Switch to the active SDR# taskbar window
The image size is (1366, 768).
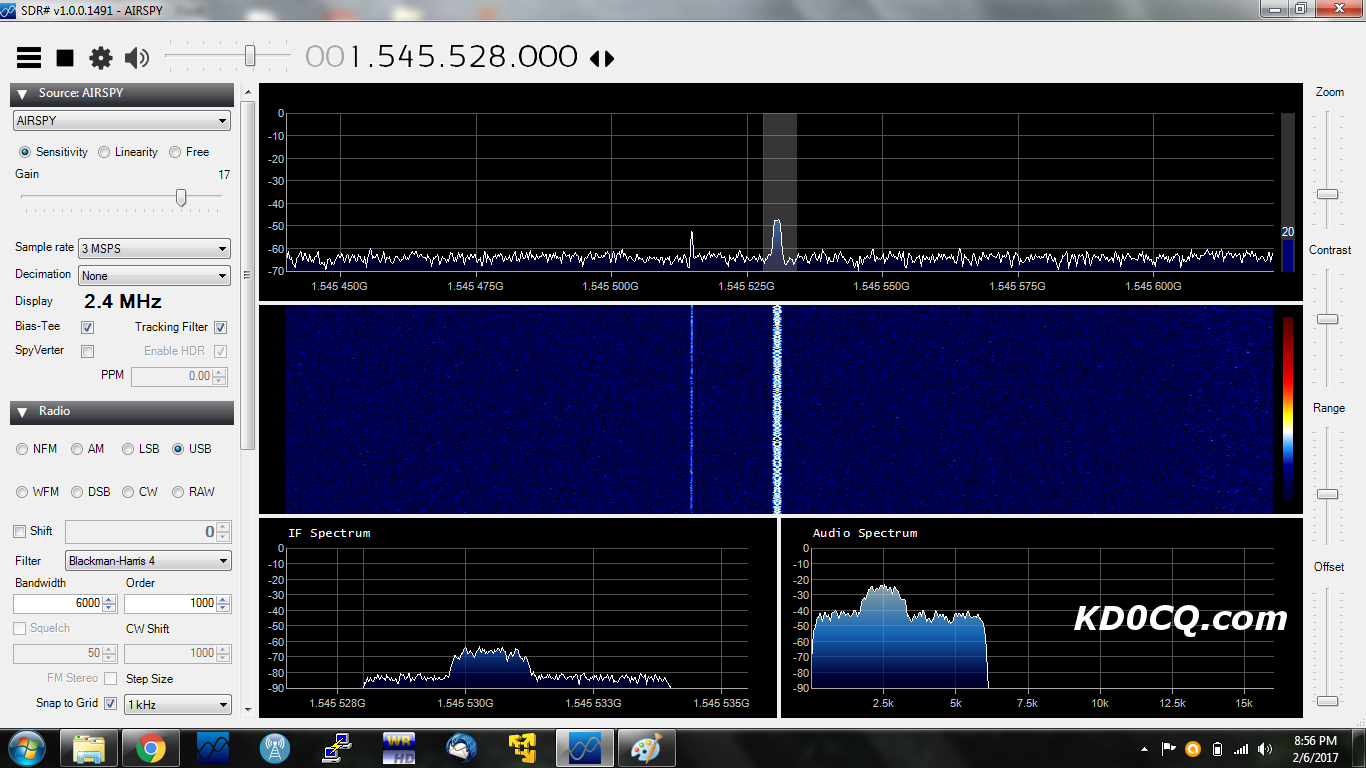click(584, 748)
